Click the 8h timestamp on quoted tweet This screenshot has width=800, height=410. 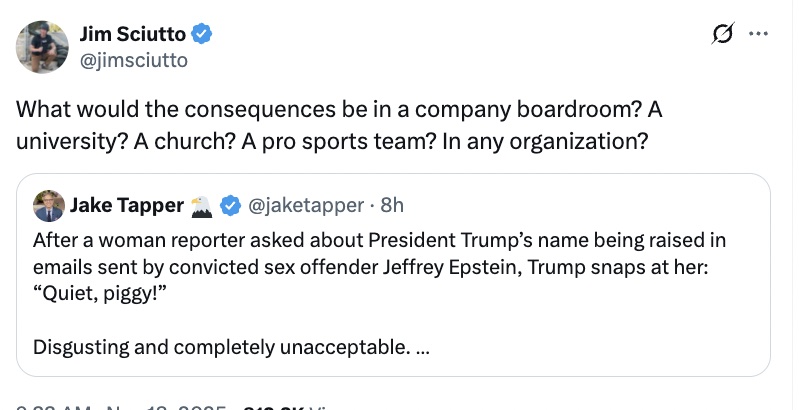(x=392, y=206)
